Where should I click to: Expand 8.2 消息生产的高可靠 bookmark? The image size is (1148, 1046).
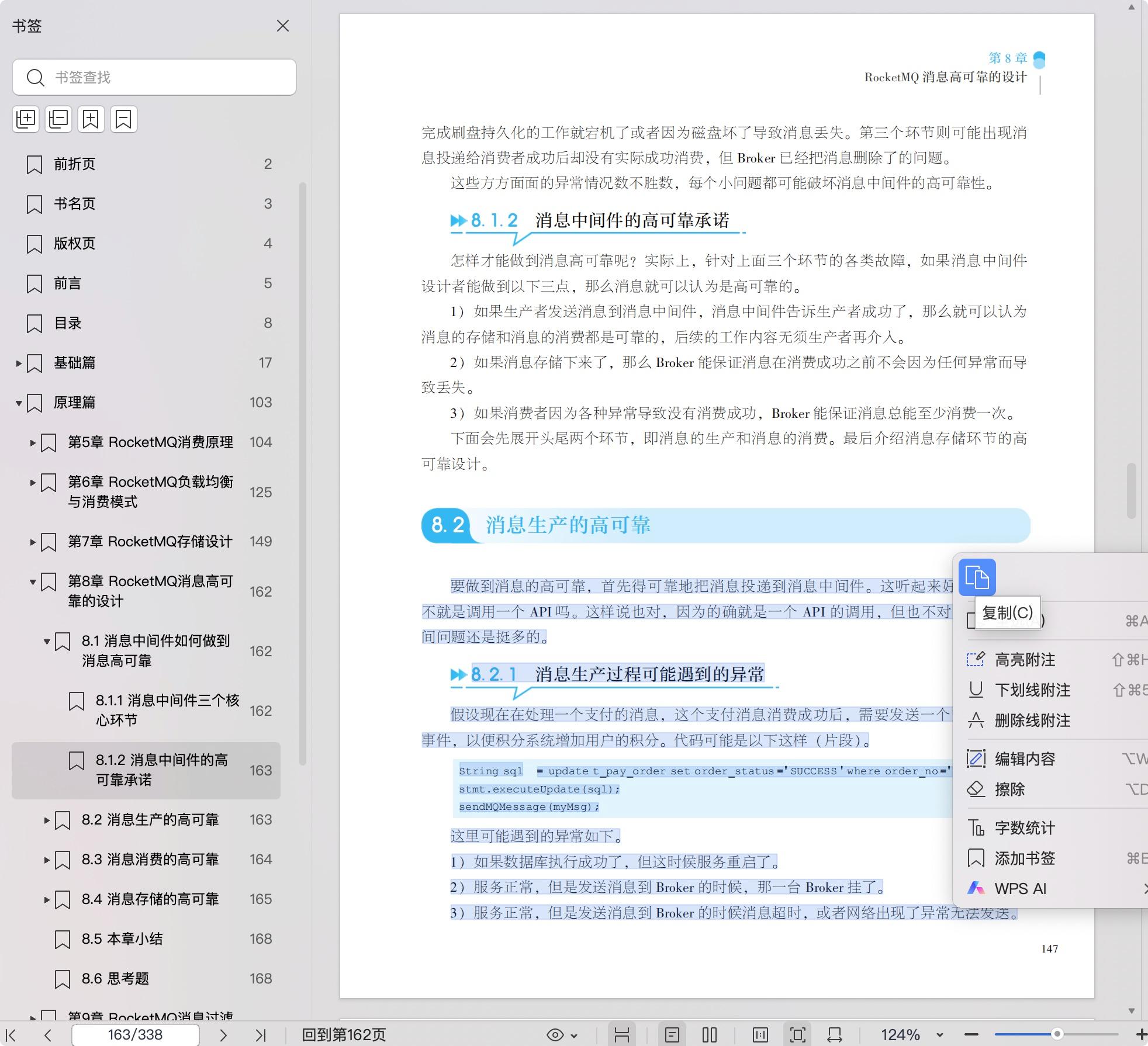(47, 820)
